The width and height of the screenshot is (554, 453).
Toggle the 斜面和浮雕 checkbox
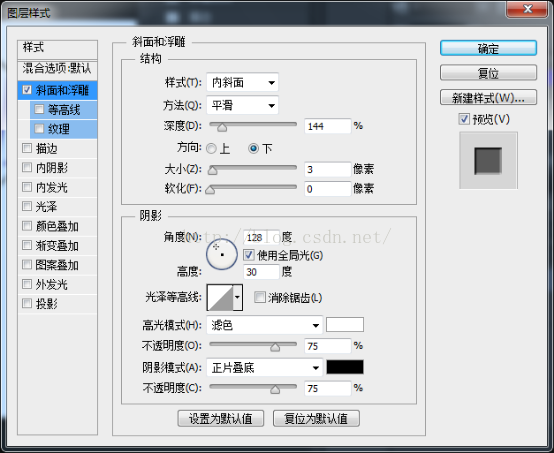pyautogui.click(x=27, y=90)
